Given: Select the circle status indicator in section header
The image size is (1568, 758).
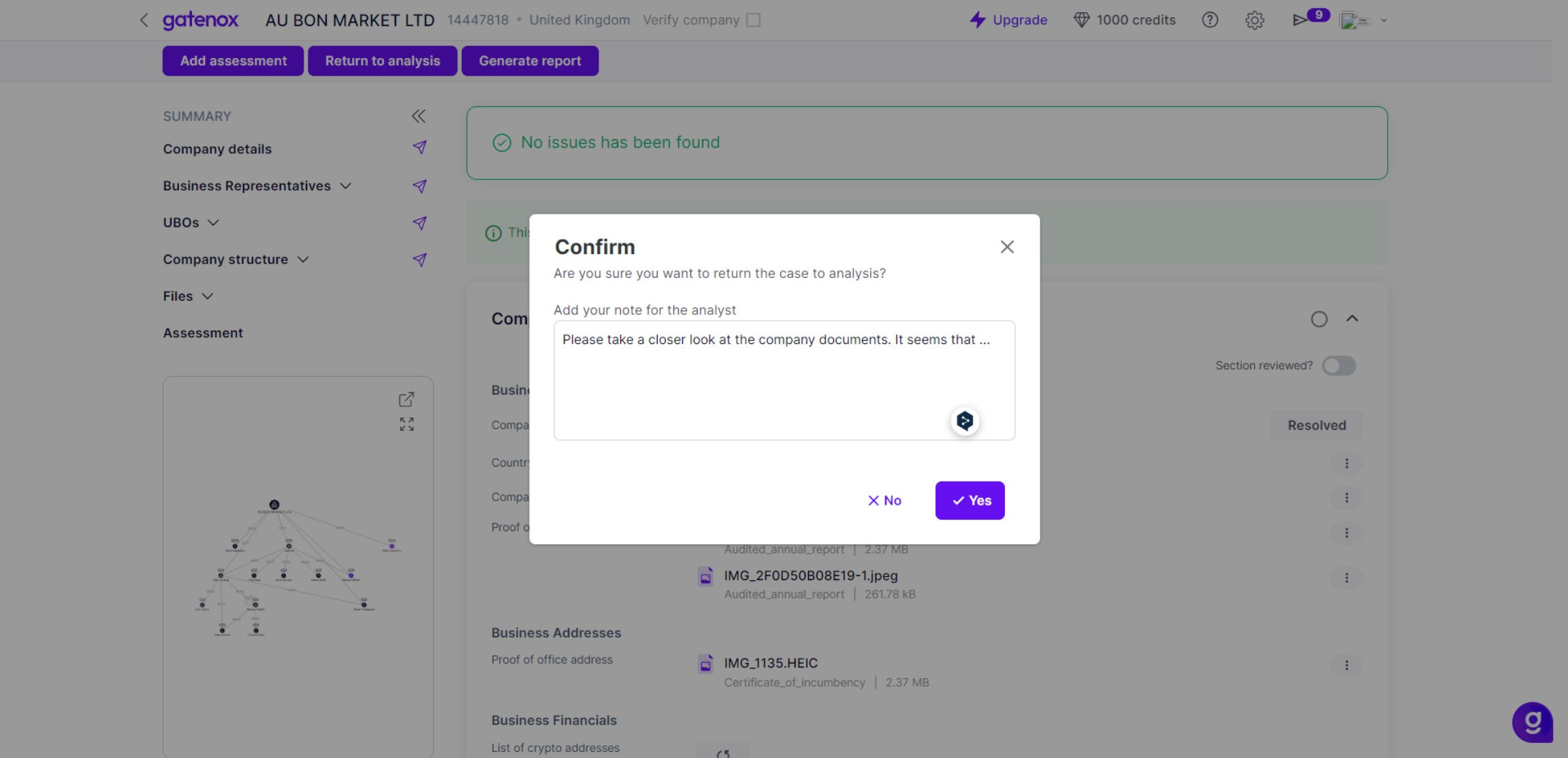Looking at the screenshot, I should click(1319, 319).
